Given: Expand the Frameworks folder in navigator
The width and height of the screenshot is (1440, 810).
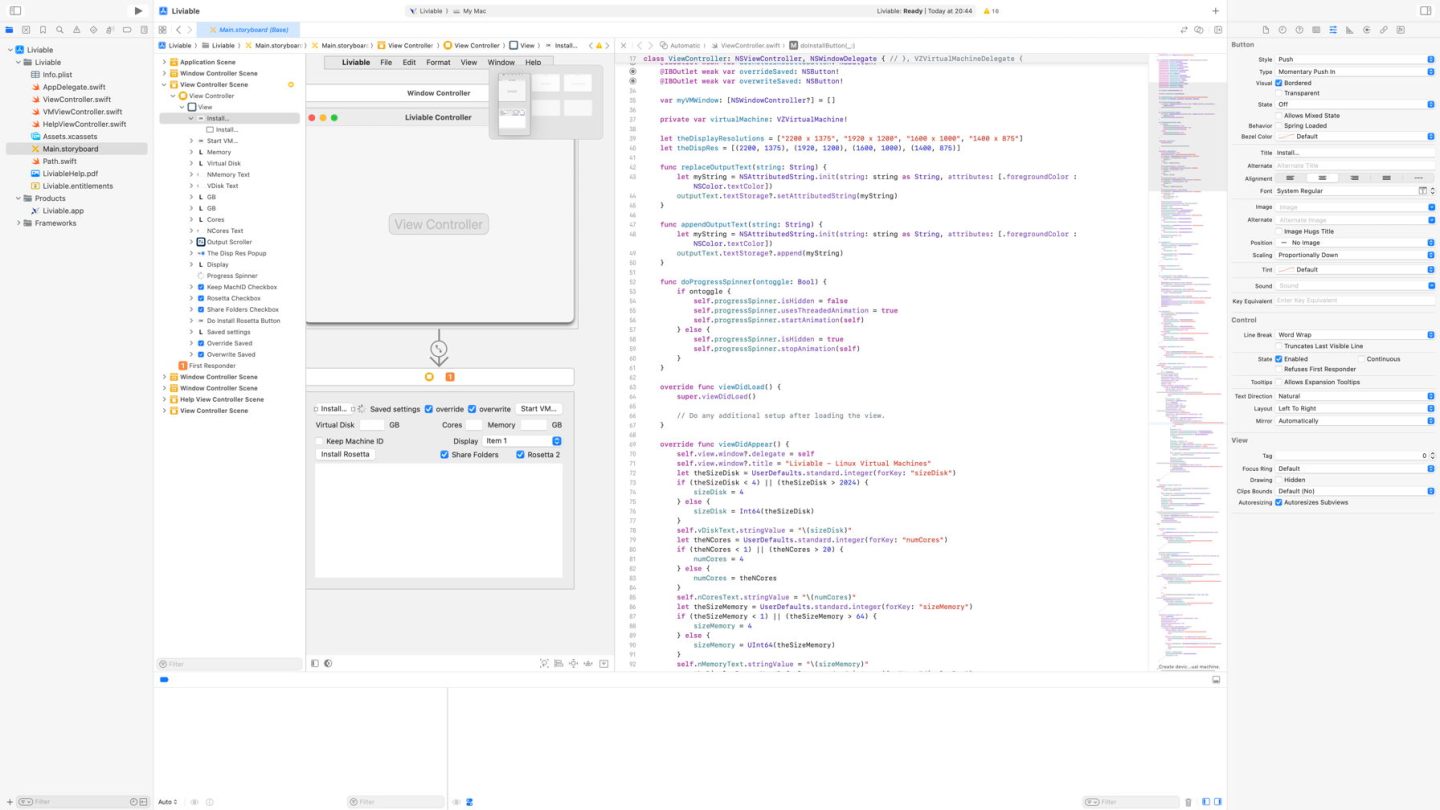Looking at the screenshot, I should click(x=18, y=223).
